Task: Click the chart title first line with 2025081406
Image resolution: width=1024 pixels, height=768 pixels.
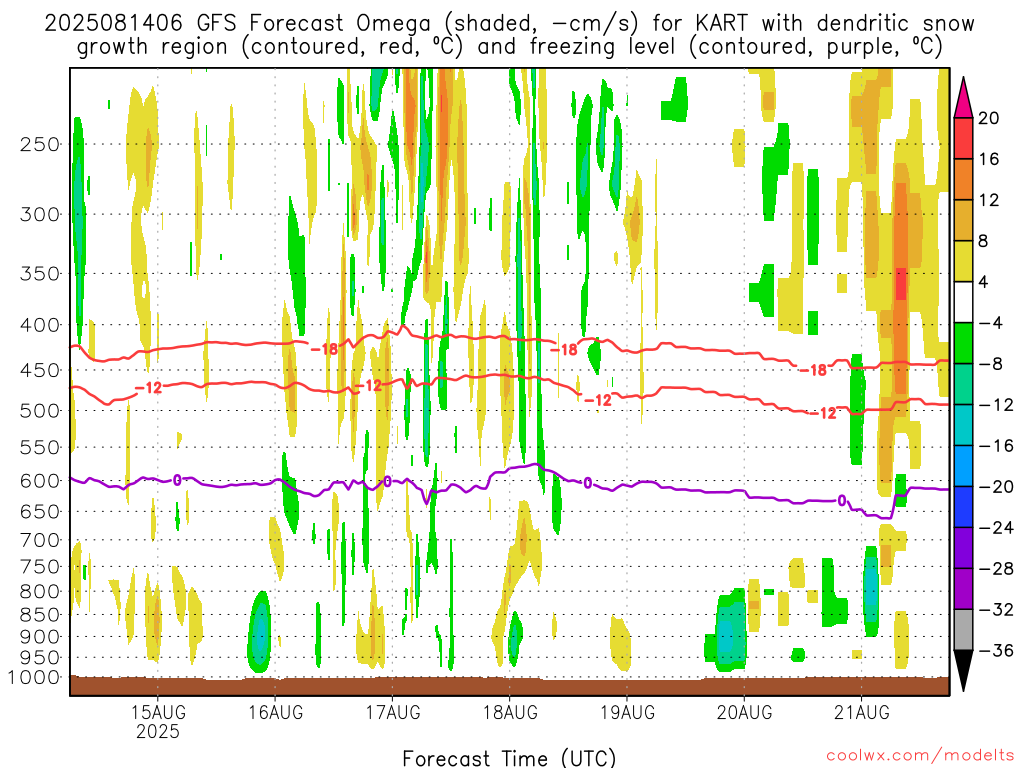Action: [509, 24]
